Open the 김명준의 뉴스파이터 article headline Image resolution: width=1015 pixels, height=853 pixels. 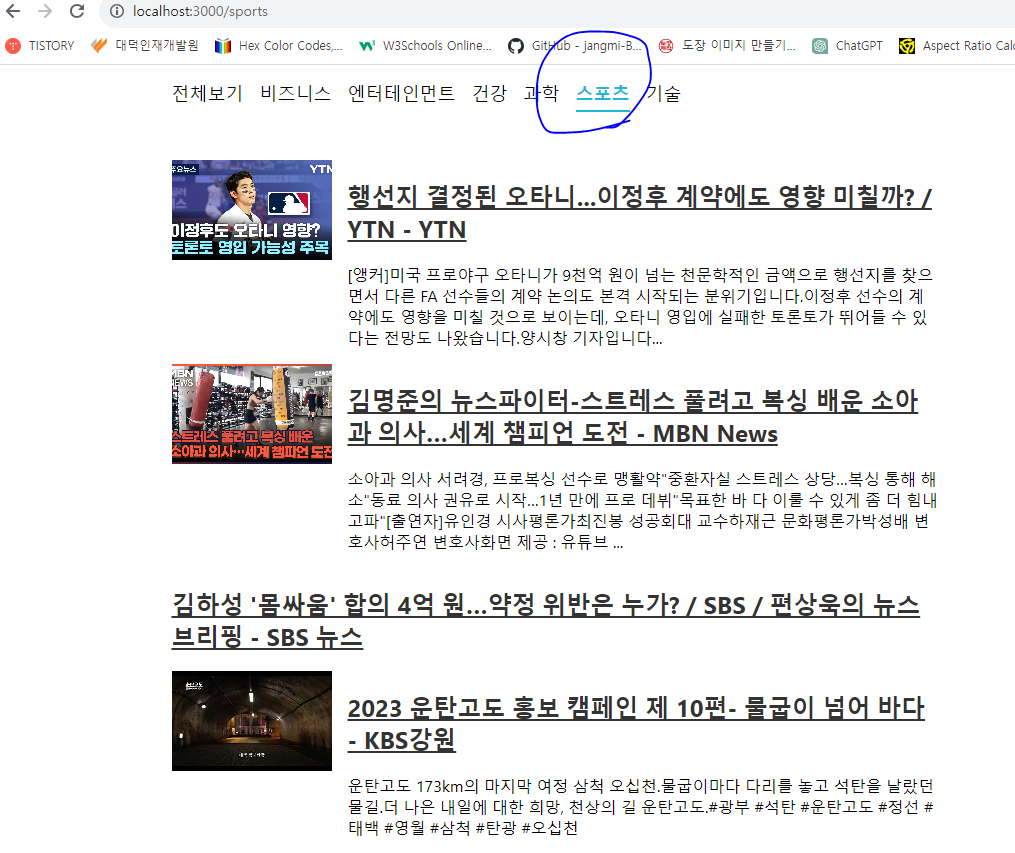[632, 417]
